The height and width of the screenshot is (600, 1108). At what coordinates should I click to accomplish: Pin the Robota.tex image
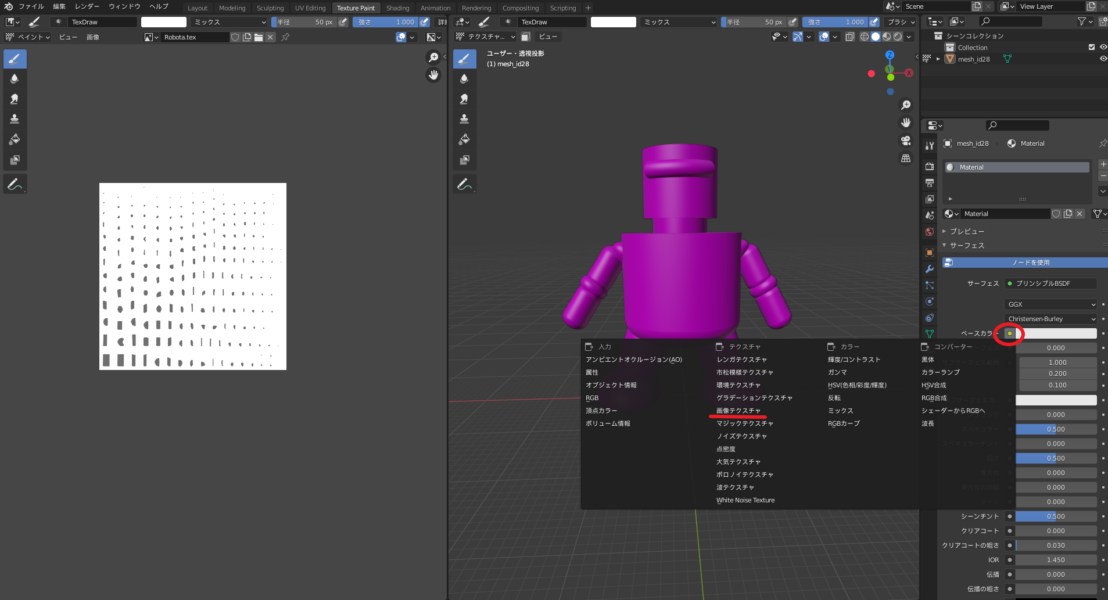tap(285, 37)
